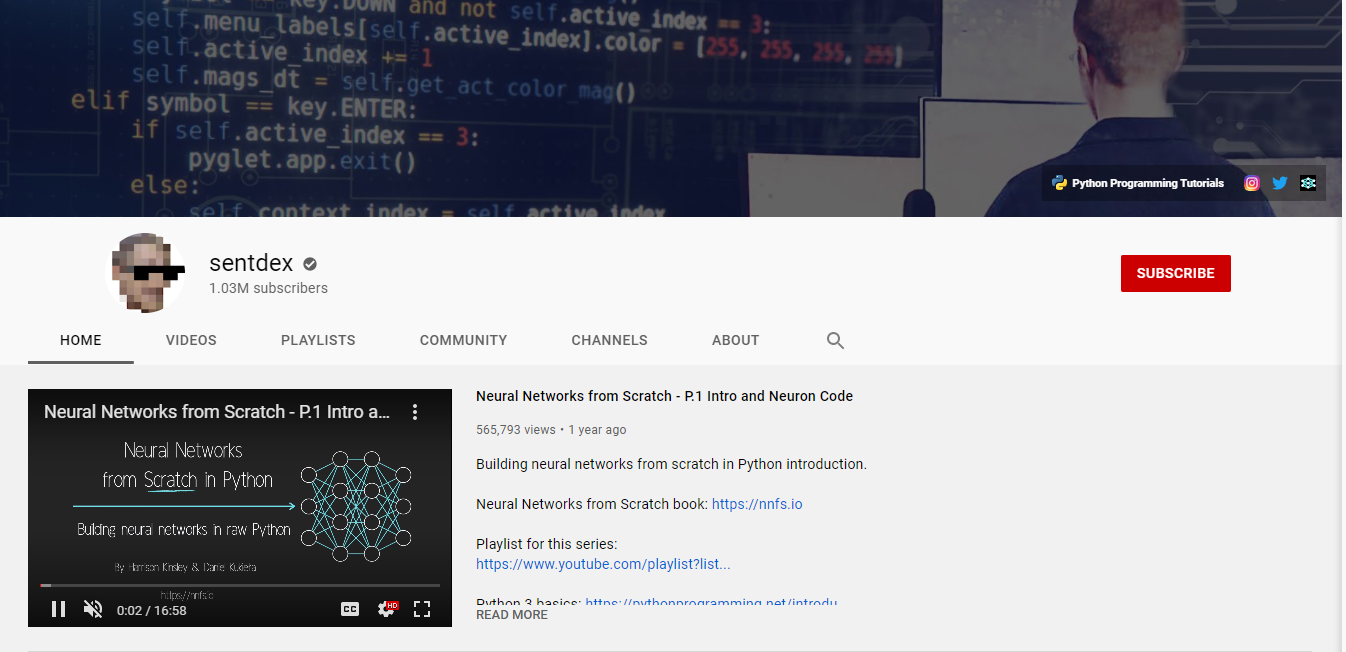Click the sentdex channel avatar
Screen dimensions: 1346x652
pos(146,273)
